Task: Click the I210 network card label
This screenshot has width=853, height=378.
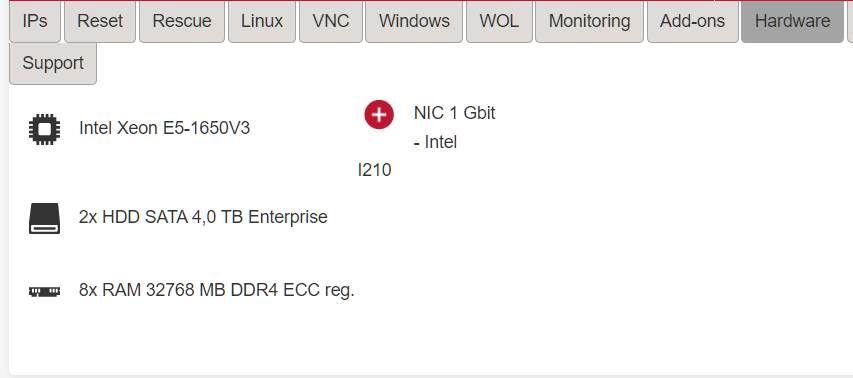Action: (374, 170)
